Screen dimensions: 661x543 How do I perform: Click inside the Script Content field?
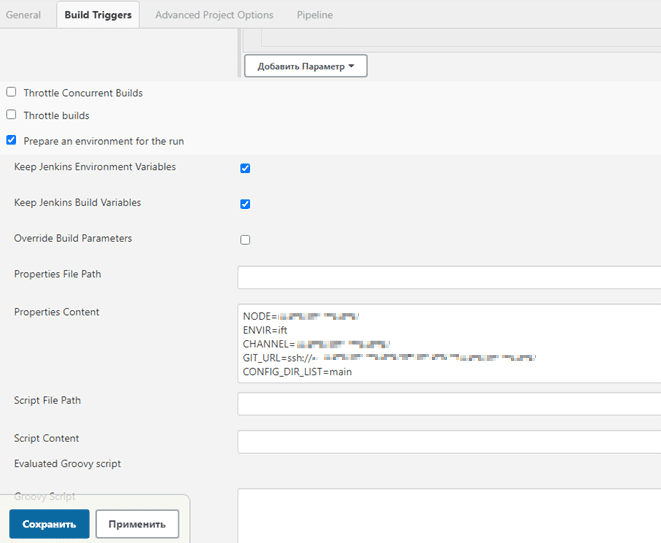coord(448,441)
